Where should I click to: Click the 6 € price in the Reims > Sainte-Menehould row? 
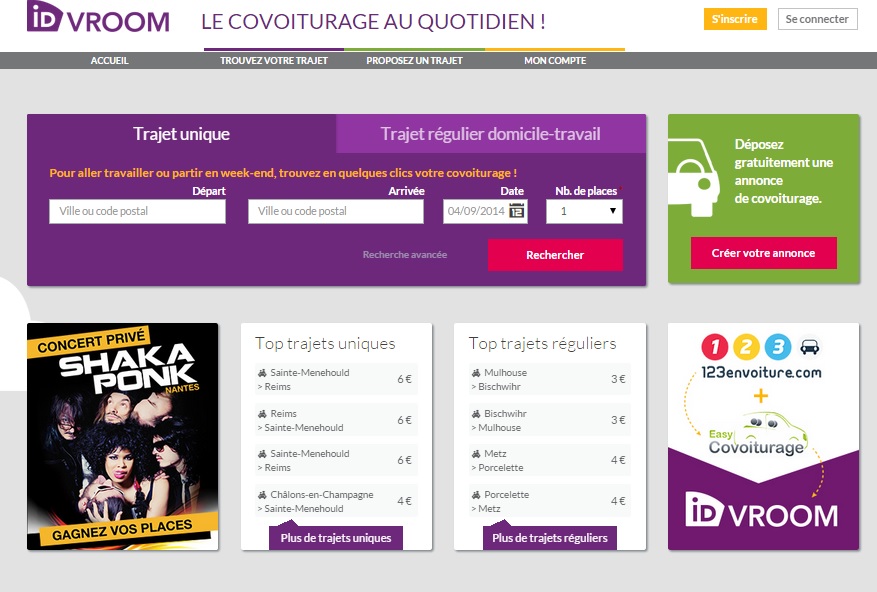(x=404, y=420)
